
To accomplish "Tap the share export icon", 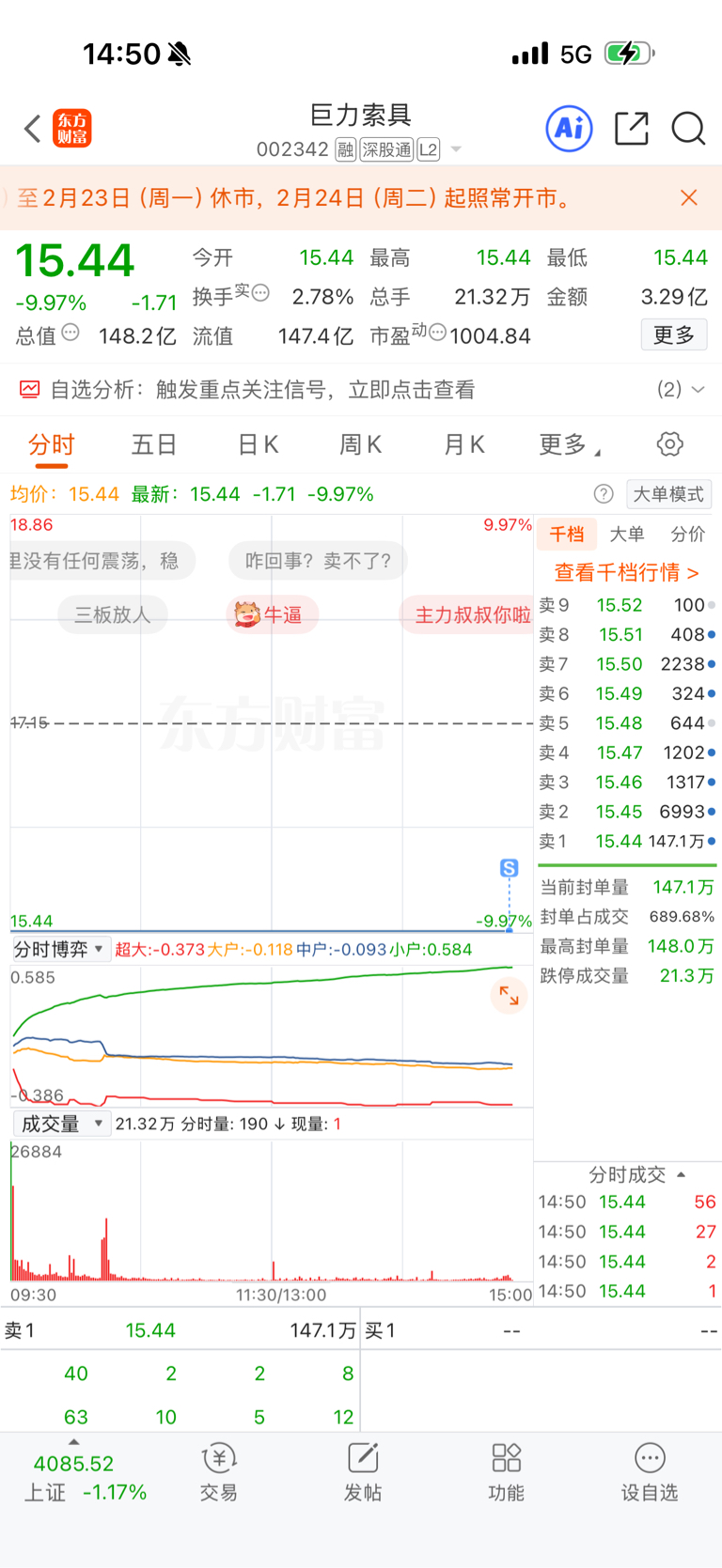I will [632, 128].
